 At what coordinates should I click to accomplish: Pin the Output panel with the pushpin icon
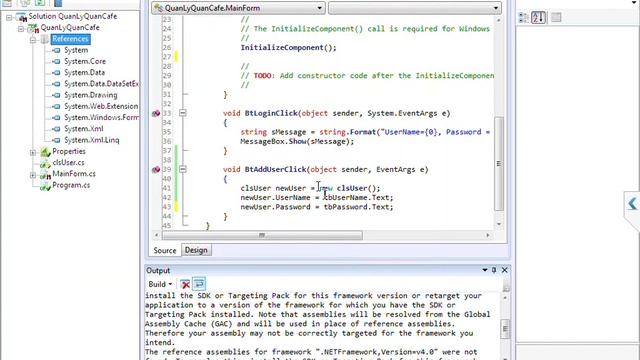[x=494, y=270]
